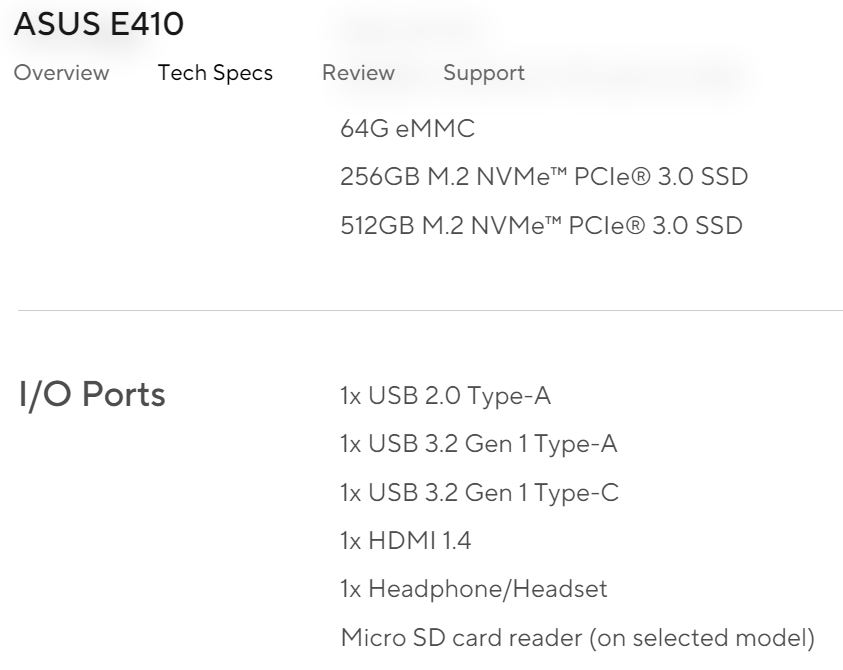Click the horizontal section divider line
Viewport: 843px width, 670px height.
(430, 310)
